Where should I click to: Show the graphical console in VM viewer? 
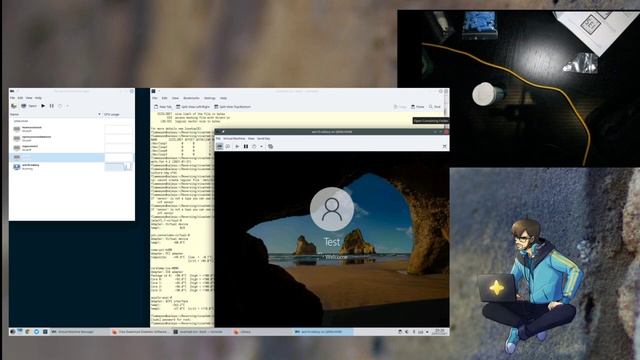[x=220, y=146]
